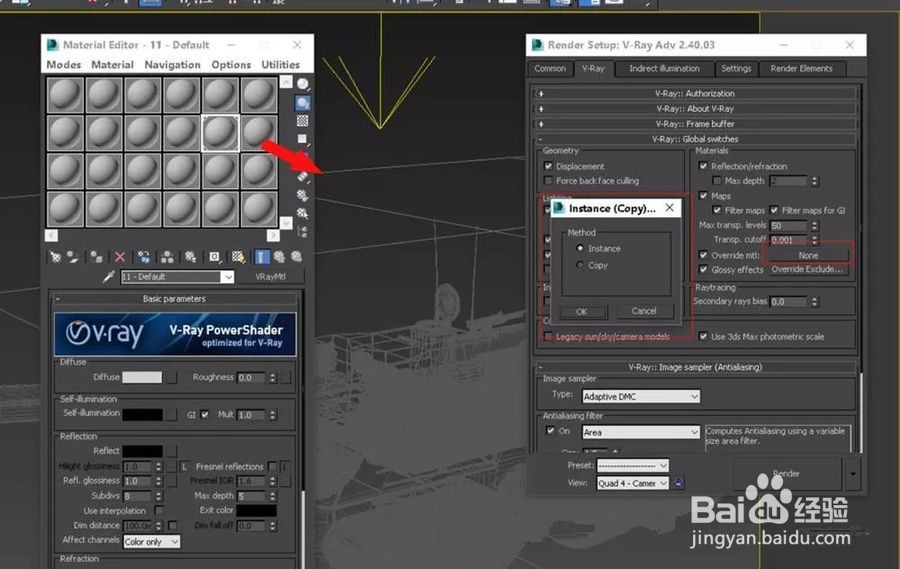Click Make Preview icon
Viewport: 900px width, 569px height.
tap(302, 177)
